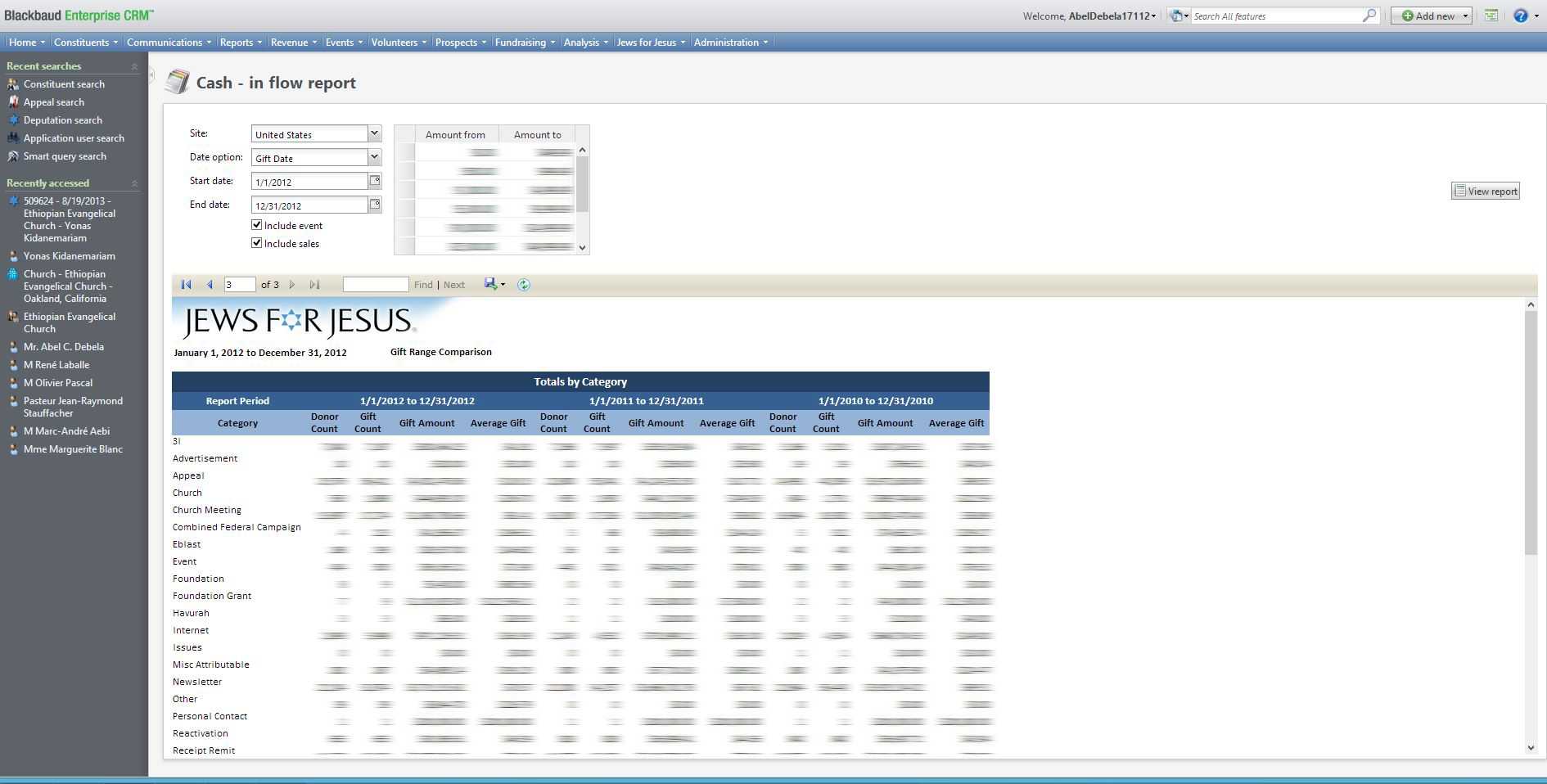The width and height of the screenshot is (1547, 784).
Task: Open the help icon
Action: tap(1520, 16)
